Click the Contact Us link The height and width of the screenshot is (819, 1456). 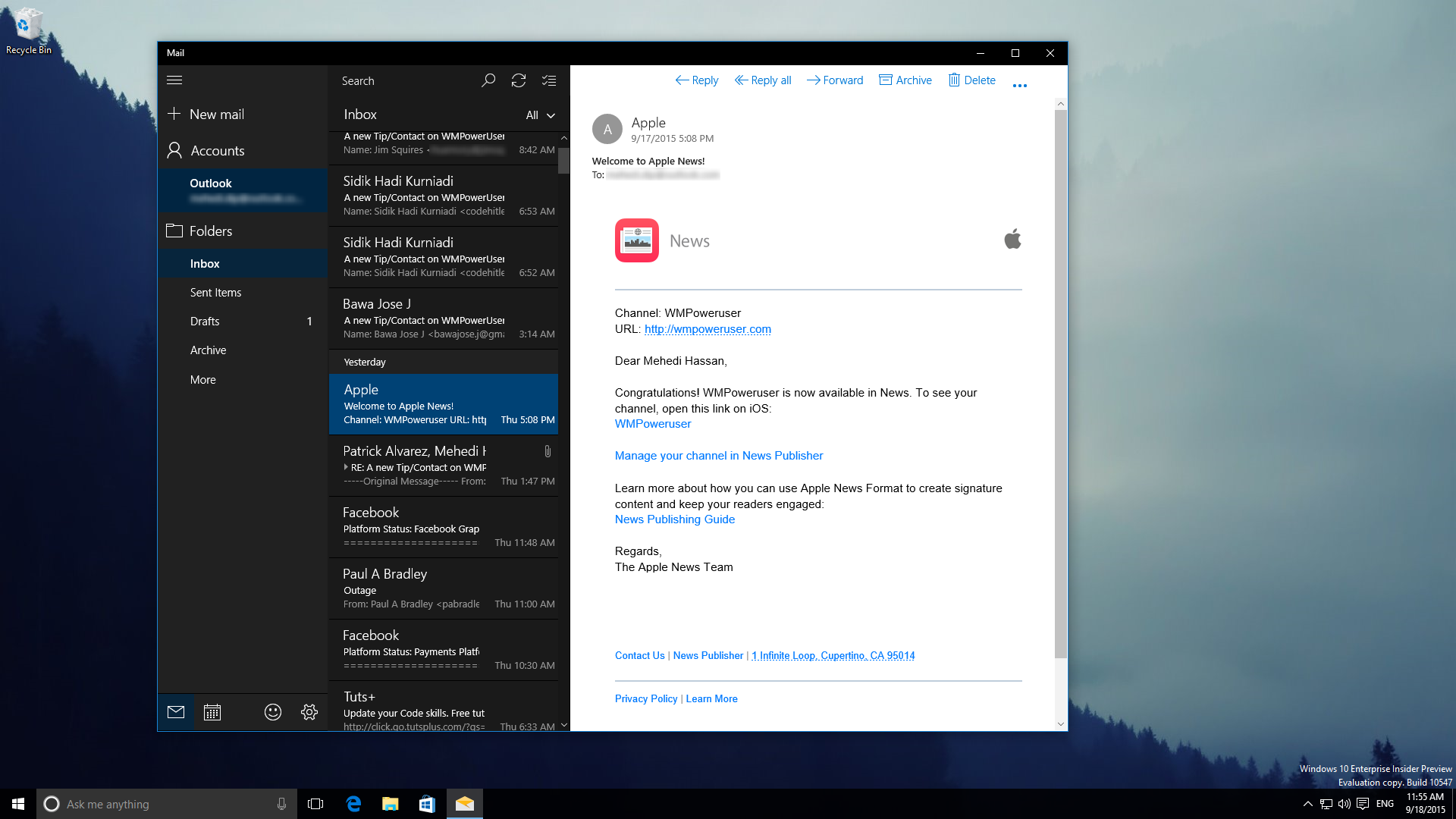[x=639, y=656]
